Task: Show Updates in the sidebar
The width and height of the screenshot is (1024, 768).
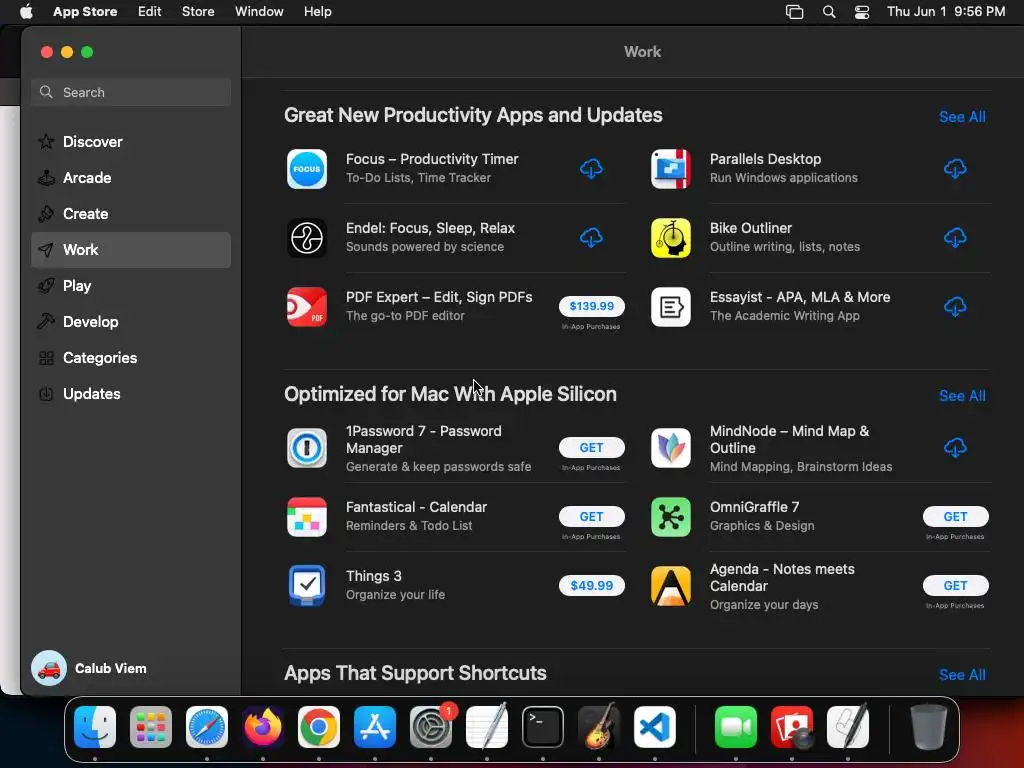Action: 131,394
